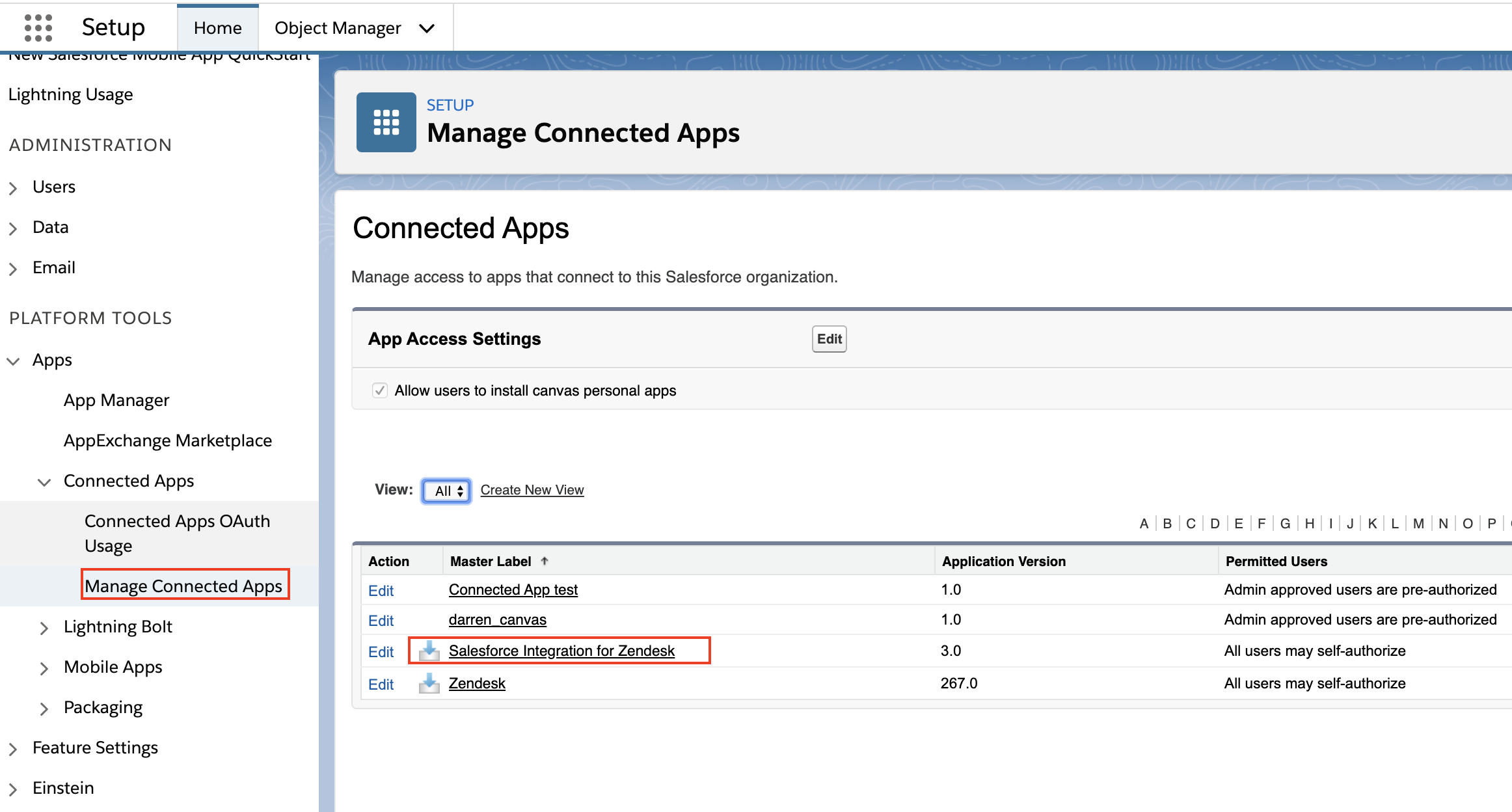
Task: Expand the Packaging section
Action: tap(44, 708)
